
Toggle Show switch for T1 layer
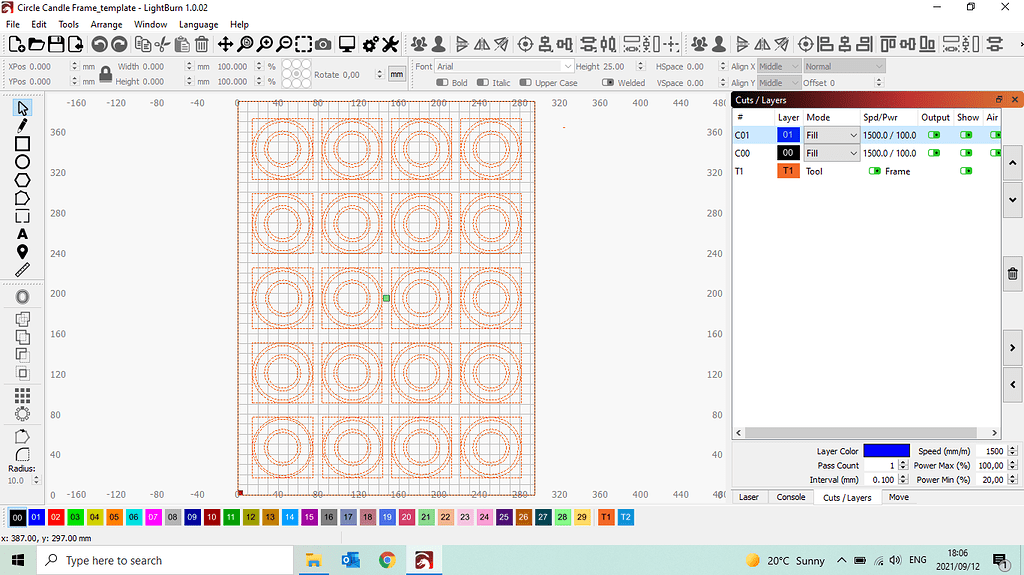966,171
